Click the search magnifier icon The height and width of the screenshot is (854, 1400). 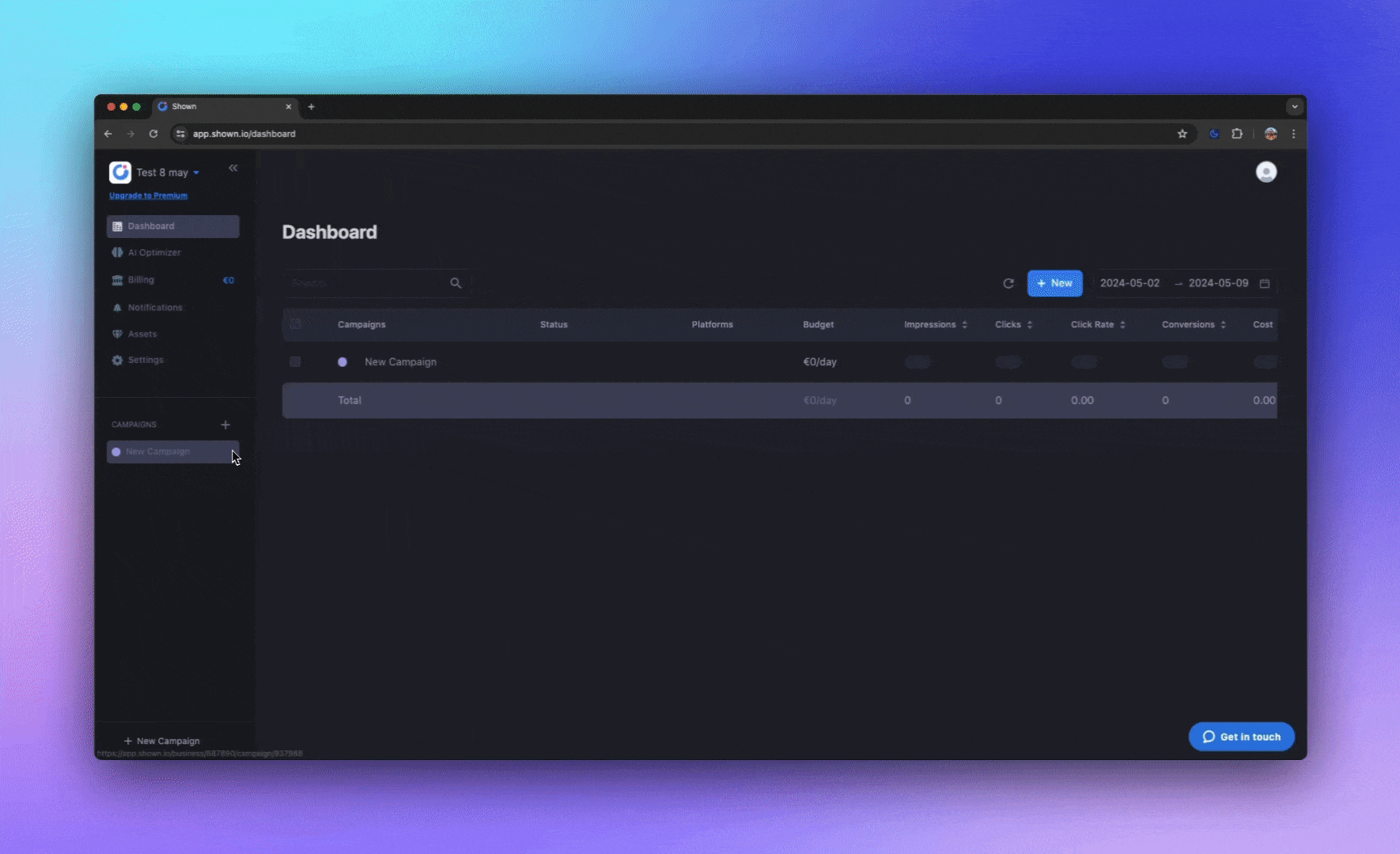coord(456,283)
